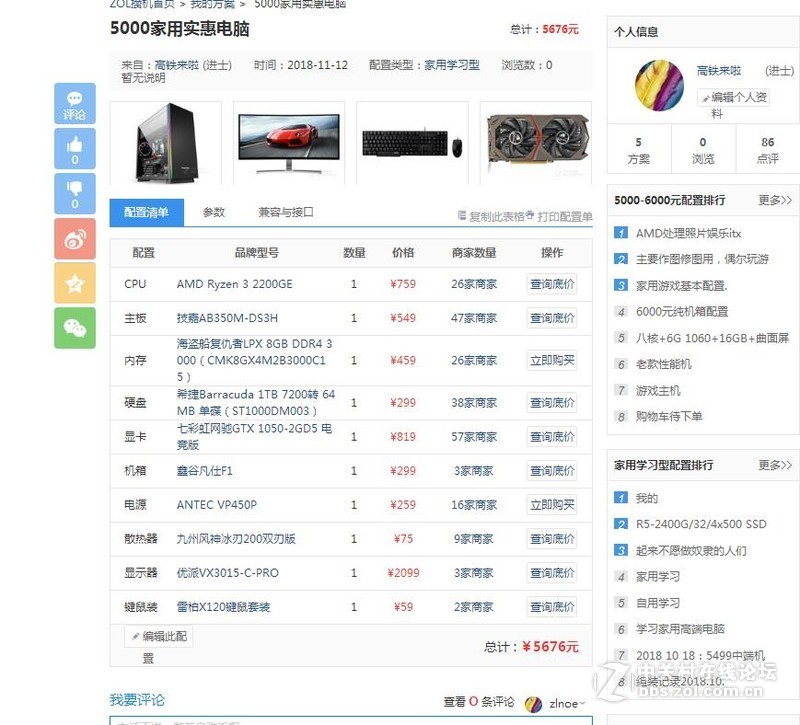Favorite this build with the star icon
The image size is (800, 725).
75,283
